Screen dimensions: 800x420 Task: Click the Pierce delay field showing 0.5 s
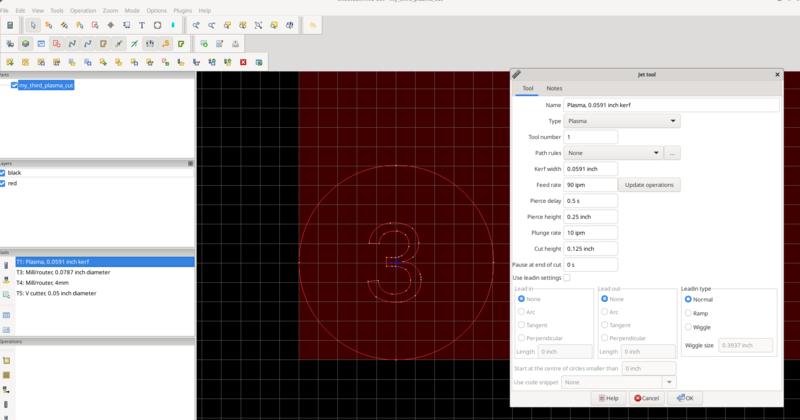point(590,201)
